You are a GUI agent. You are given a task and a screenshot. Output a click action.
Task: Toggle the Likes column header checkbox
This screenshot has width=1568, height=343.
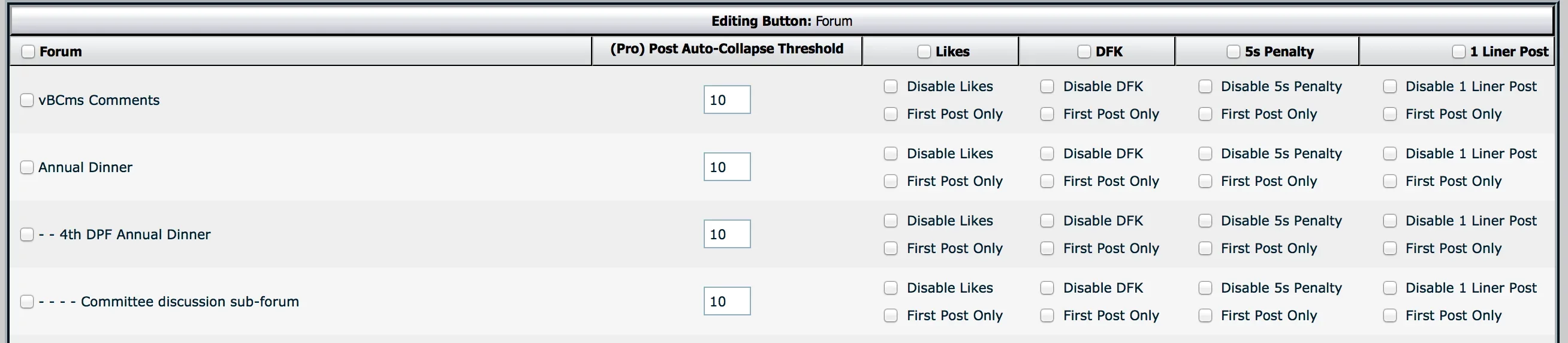[x=924, y=52]
